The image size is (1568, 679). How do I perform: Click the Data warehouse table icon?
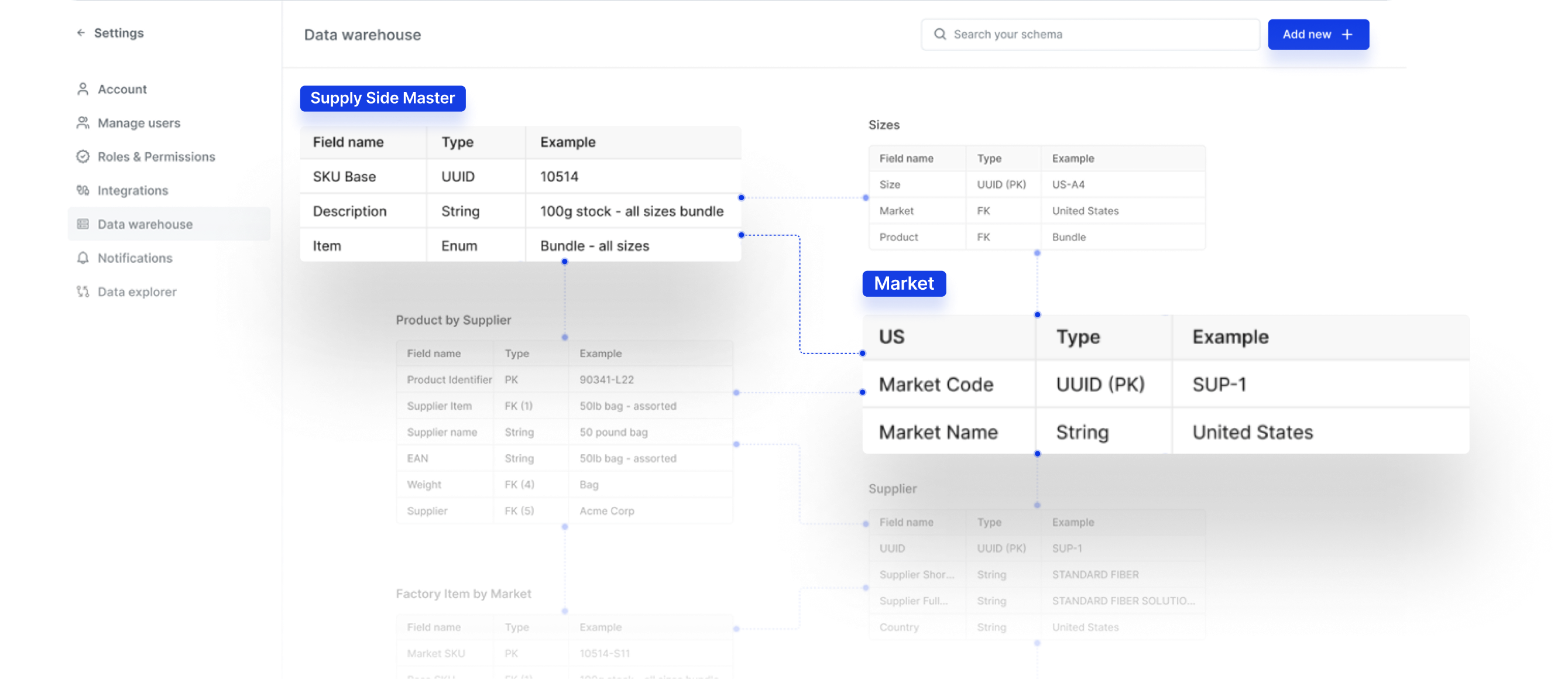click(x=83, y=224)
